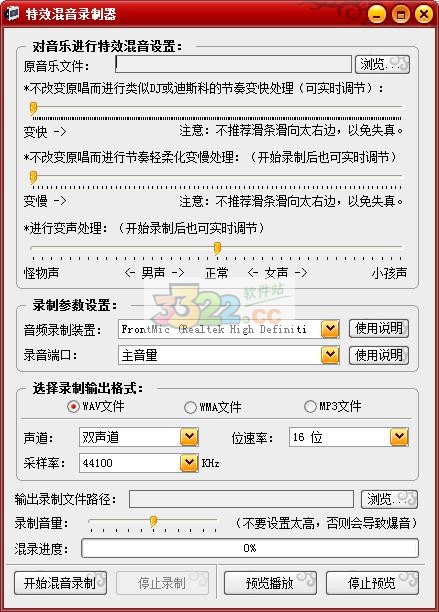This screenshot has height=612, width=439.
Task: Browse for the 原音乐文件 source file
Action: coord(382,64)
